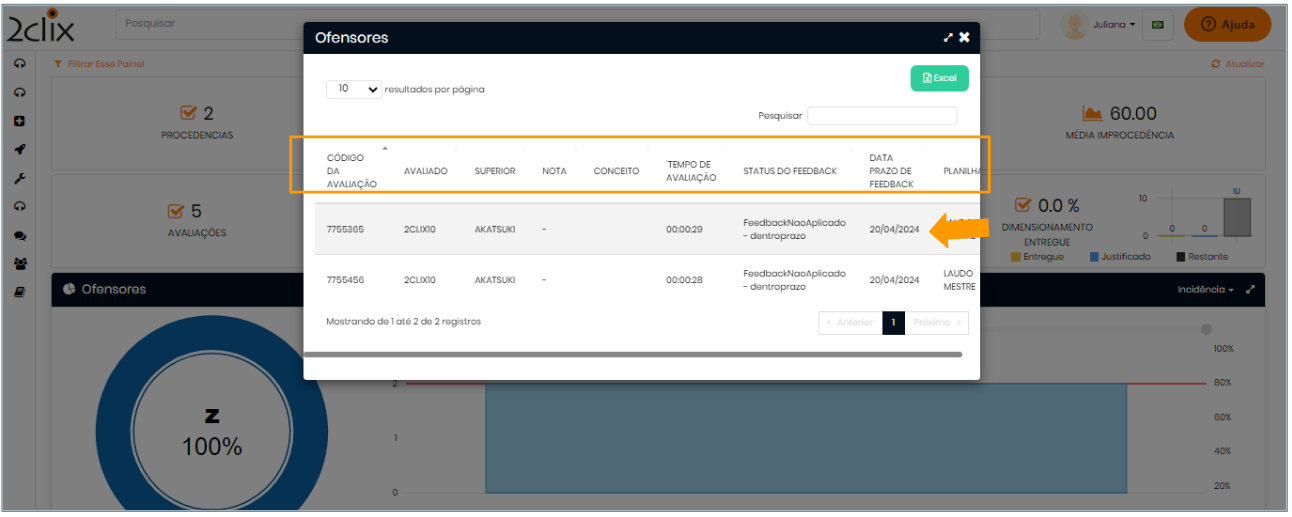Viewport: 1292px width, 517px height.
Task: Open the plus-square icon in left sidebar
Action: click(19, 121)
